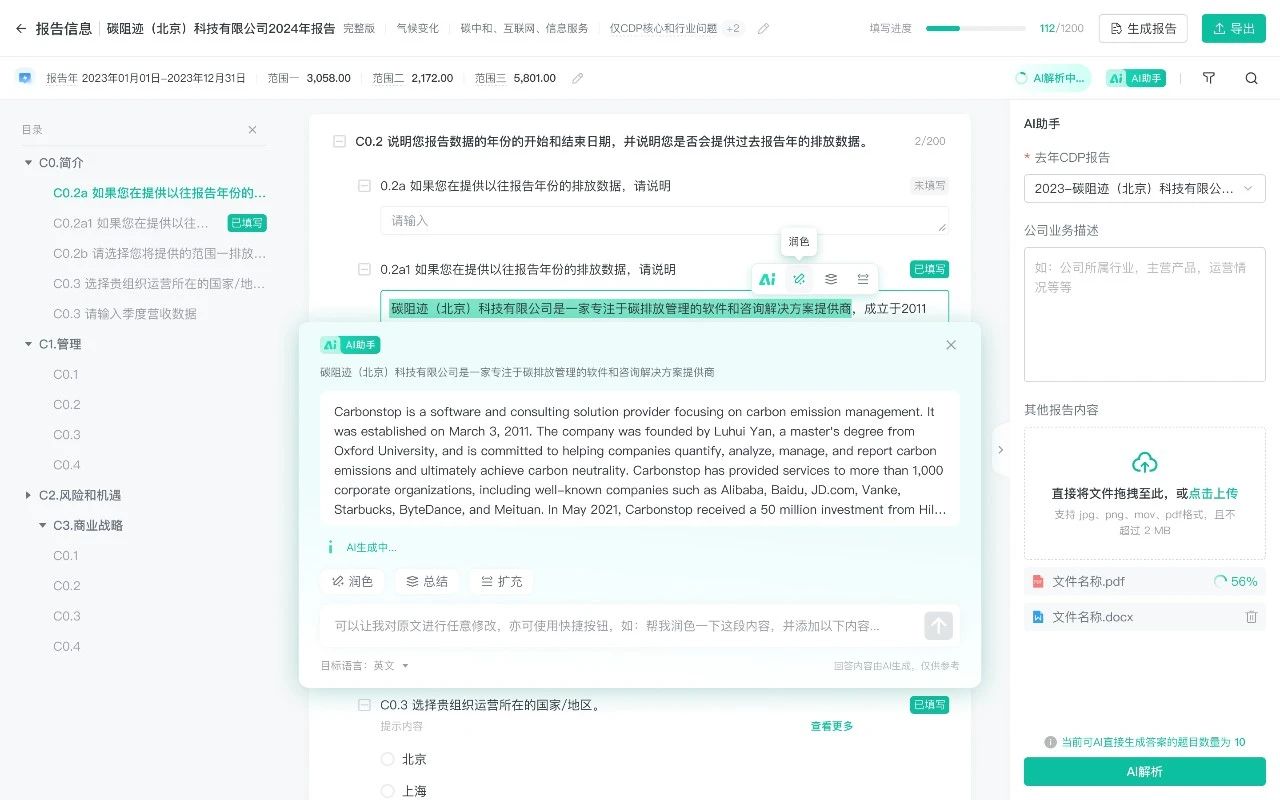Image resolution: width=1280 pixels, height=800 pixels.
Task: Open the filter funnel icon in toolbar
Action: pos(1209,78)
